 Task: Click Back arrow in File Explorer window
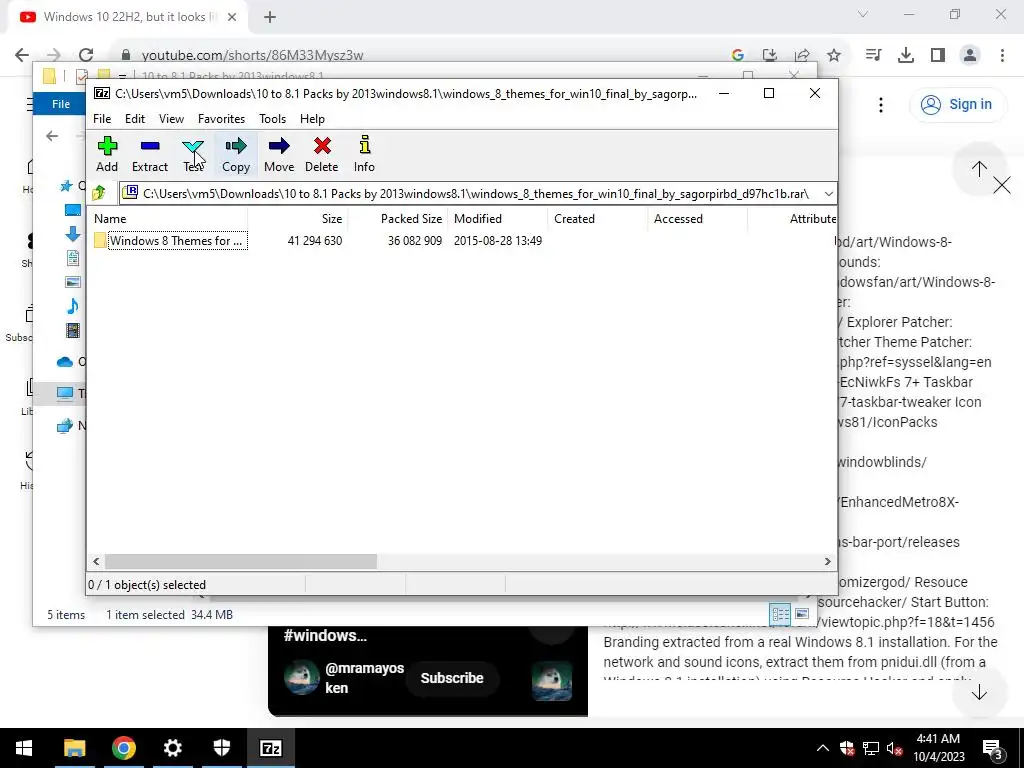(52, 136)
